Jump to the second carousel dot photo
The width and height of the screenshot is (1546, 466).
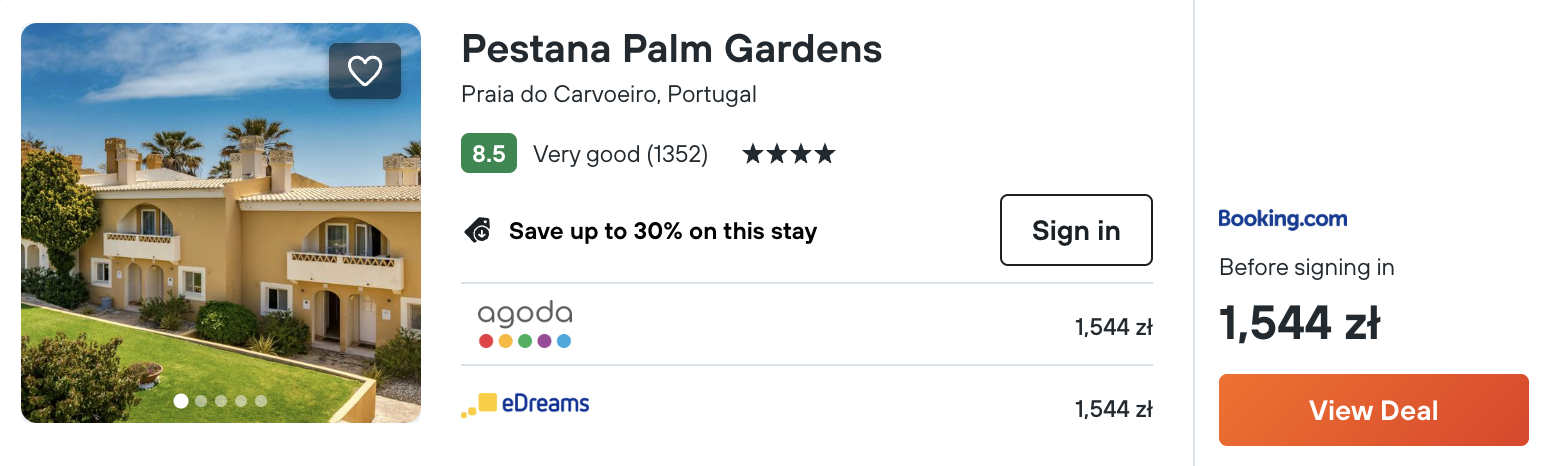pyautogui.click(x=201, y=401)
